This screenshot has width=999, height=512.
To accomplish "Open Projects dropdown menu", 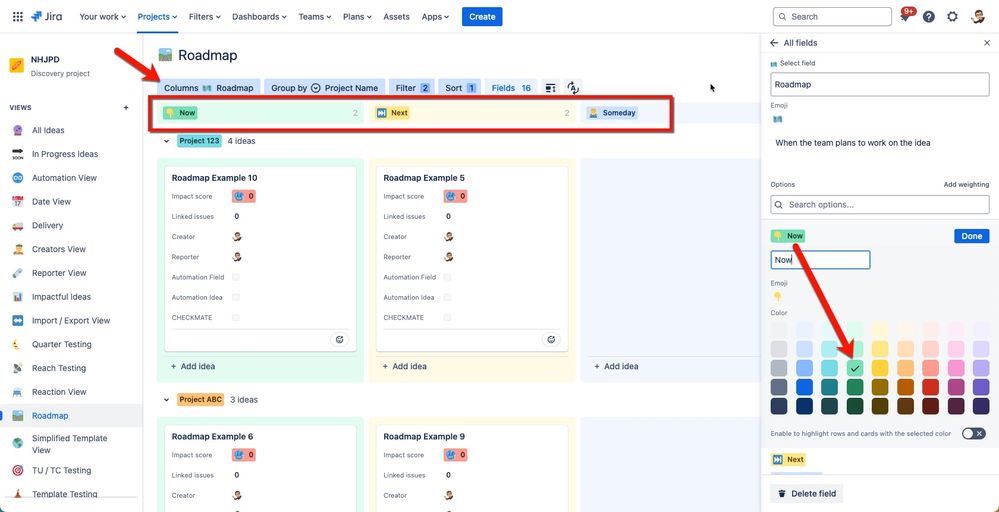I will pos(157,17).
